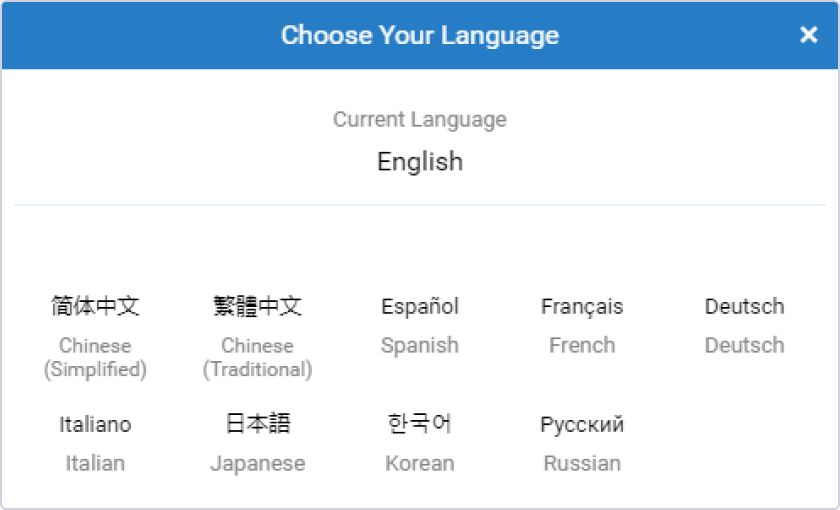Viewport: 840px width, 510px height.
Task: Click the gray "Japanese" caption
Action: click(257, 463)
